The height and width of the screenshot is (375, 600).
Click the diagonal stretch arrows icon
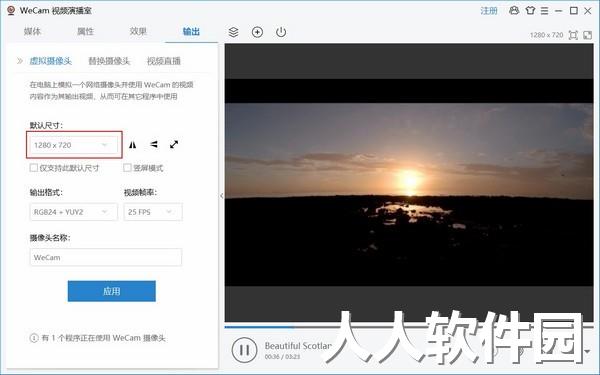coord(174,144)
